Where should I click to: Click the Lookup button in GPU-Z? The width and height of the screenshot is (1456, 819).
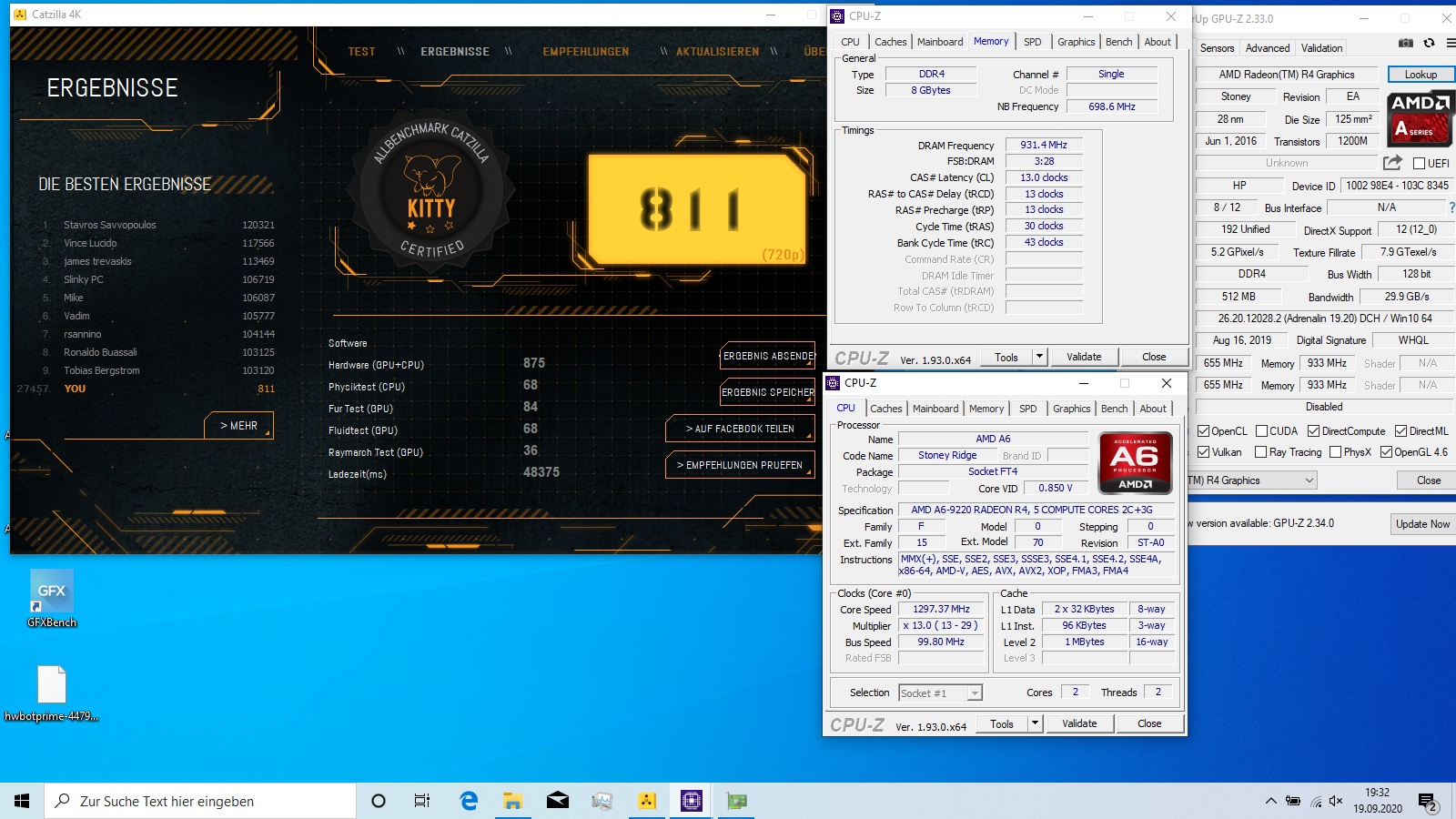[1421, 75]
